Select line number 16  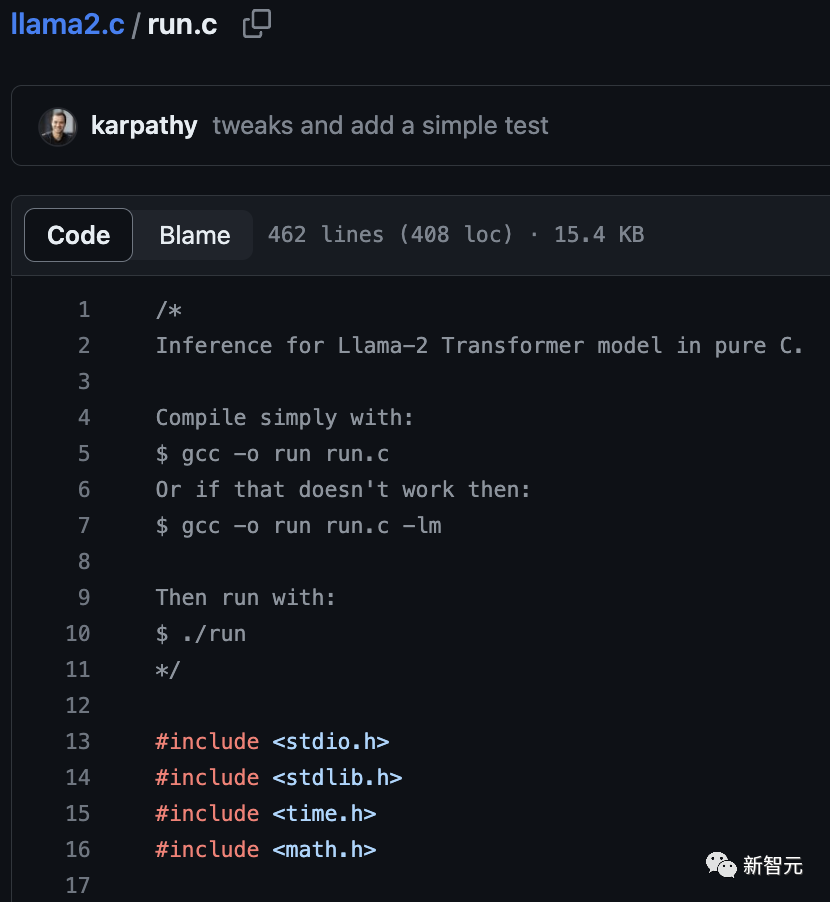click(78, 850)
